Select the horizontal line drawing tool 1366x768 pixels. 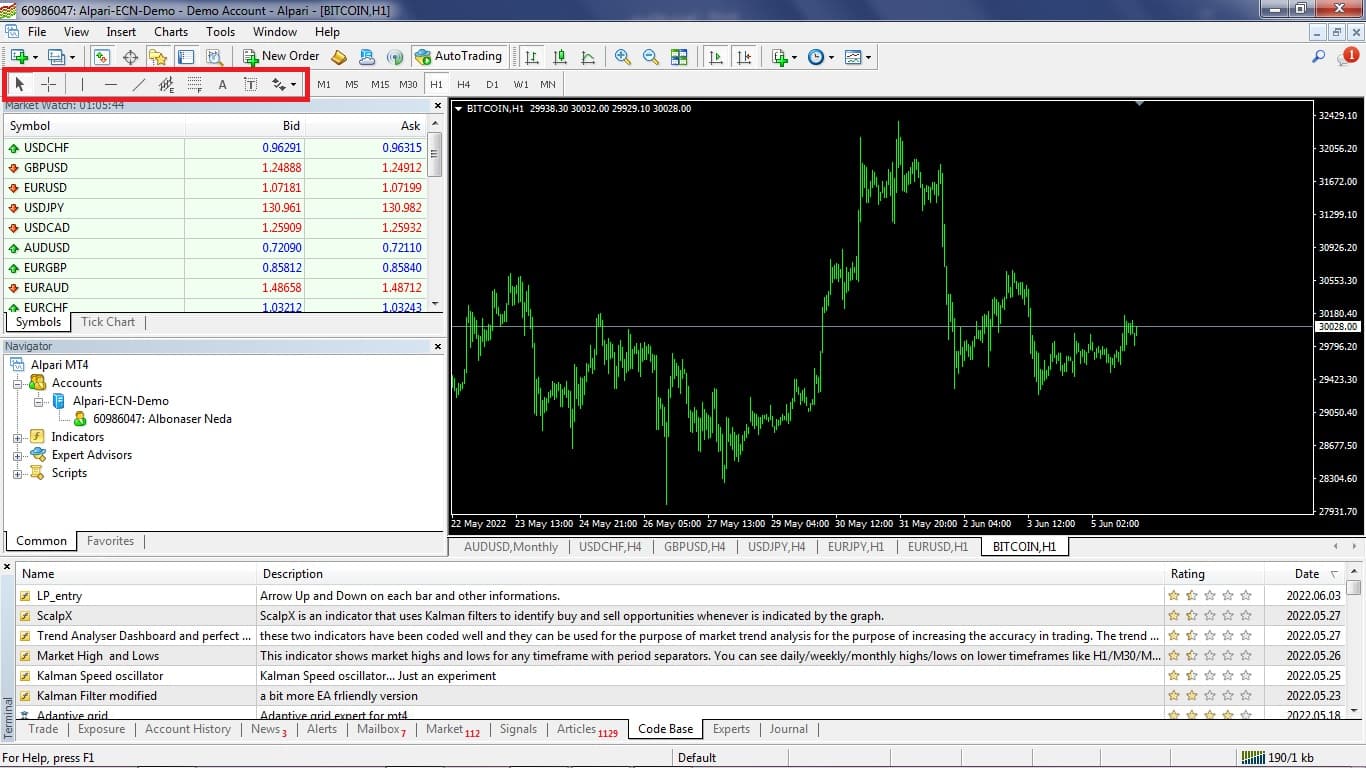pyautogui.click(x=110, y=85)
